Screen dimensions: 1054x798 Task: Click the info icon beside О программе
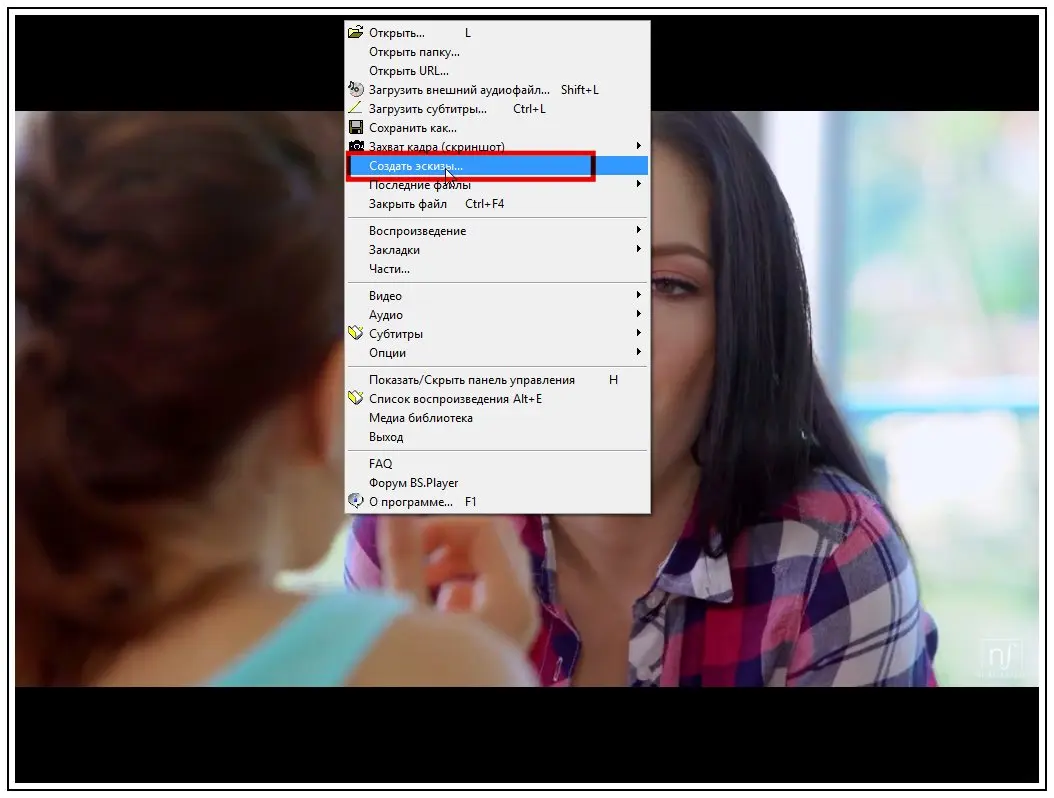[x=356, y=501]
